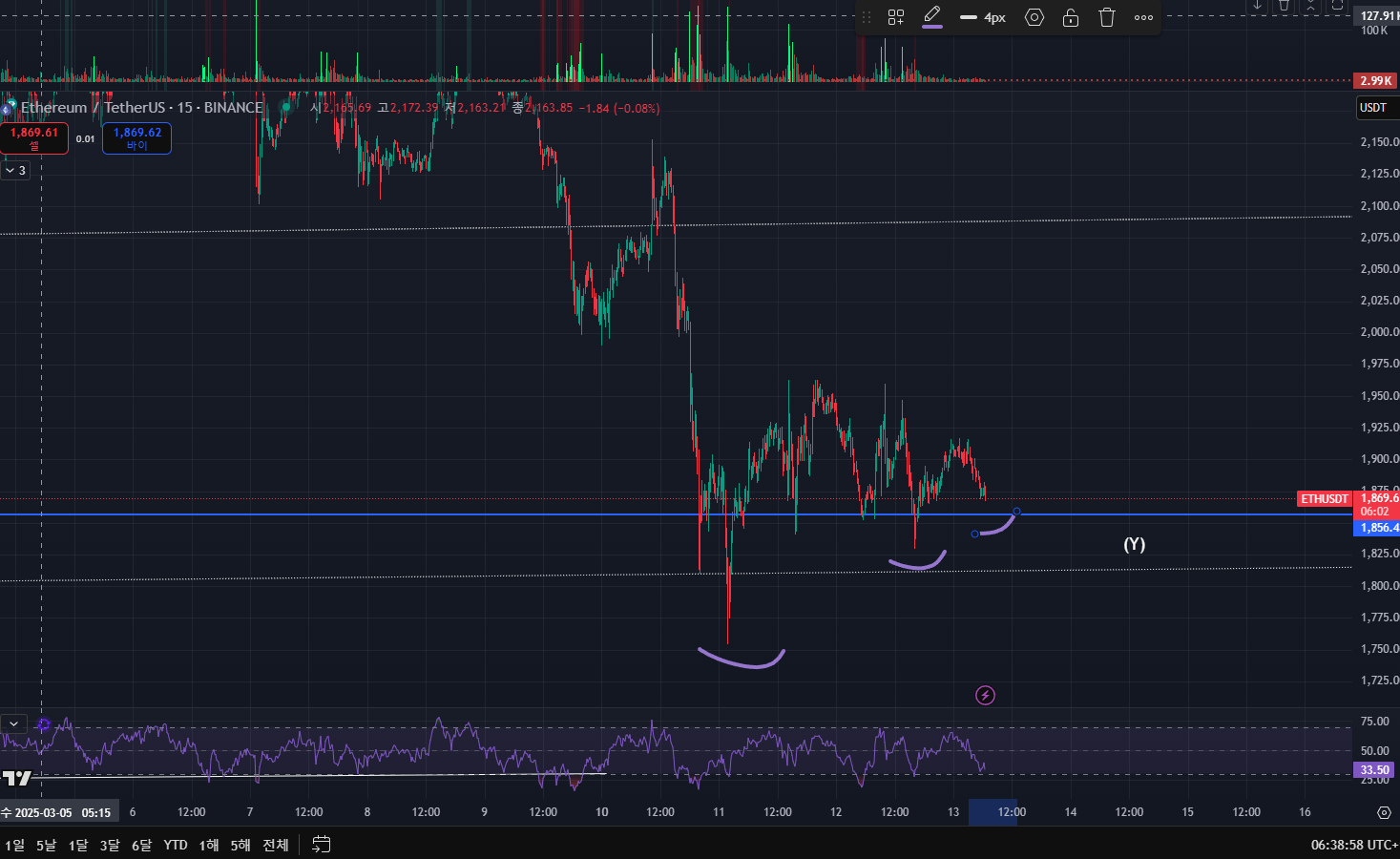Select the 전체 (all) date range
The height and width of the screenshot is (859, 1400).
pos(276,845)
